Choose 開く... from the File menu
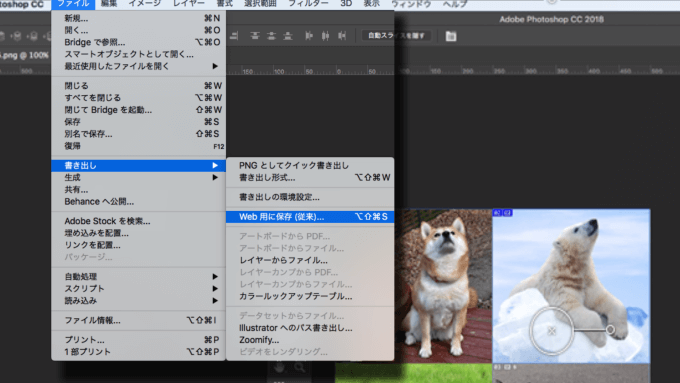Screen dimensions: 680x383 coord(138,30)
